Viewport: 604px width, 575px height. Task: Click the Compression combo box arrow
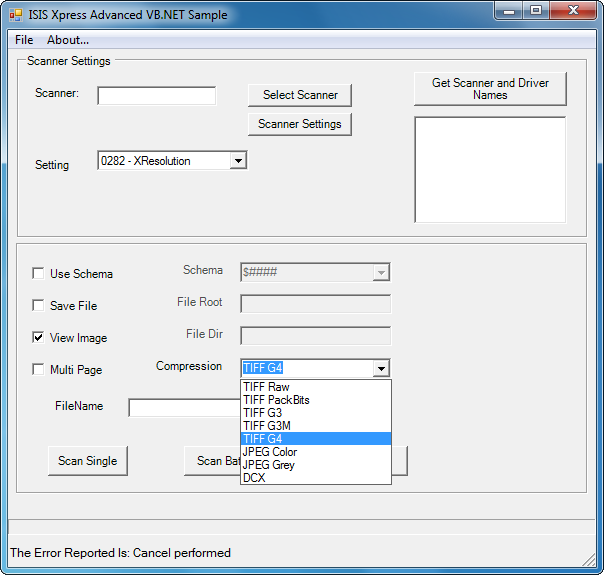coord(381,368)
